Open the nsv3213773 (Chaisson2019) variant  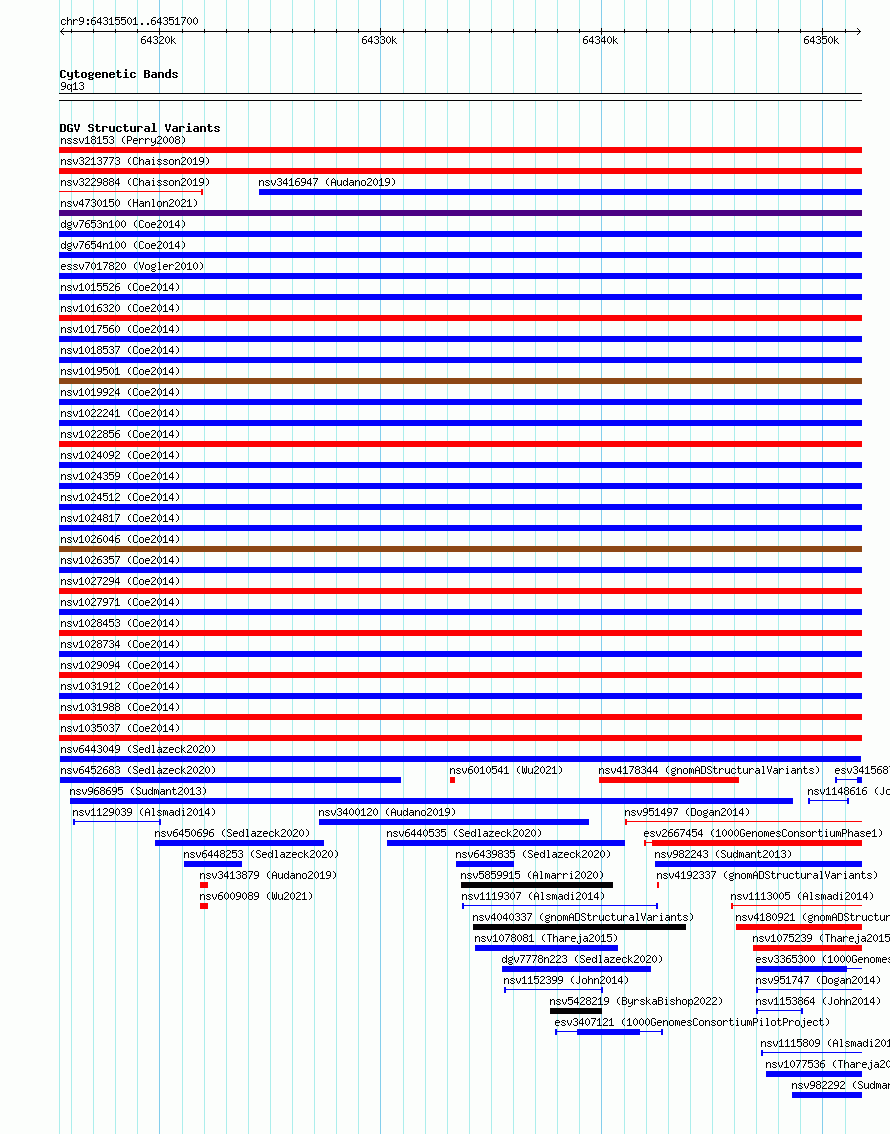point(135,161)
